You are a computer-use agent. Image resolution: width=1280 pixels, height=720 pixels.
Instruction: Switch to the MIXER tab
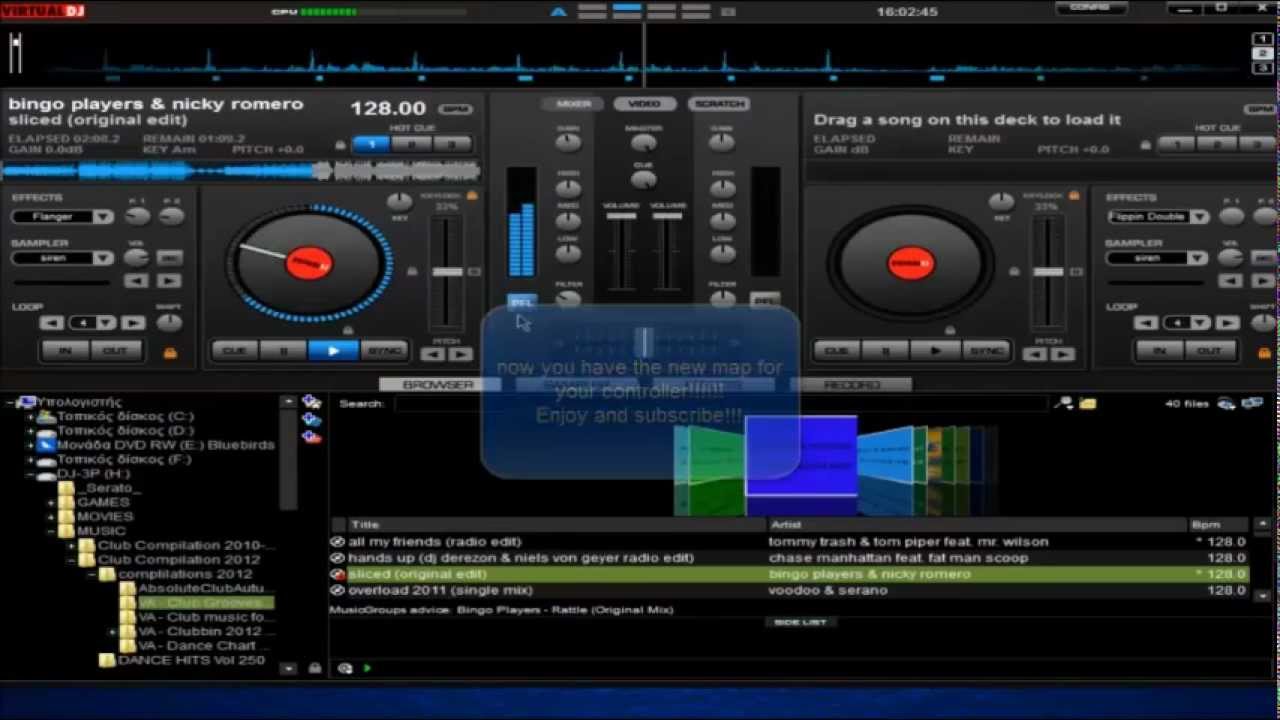tap(574, 104)
